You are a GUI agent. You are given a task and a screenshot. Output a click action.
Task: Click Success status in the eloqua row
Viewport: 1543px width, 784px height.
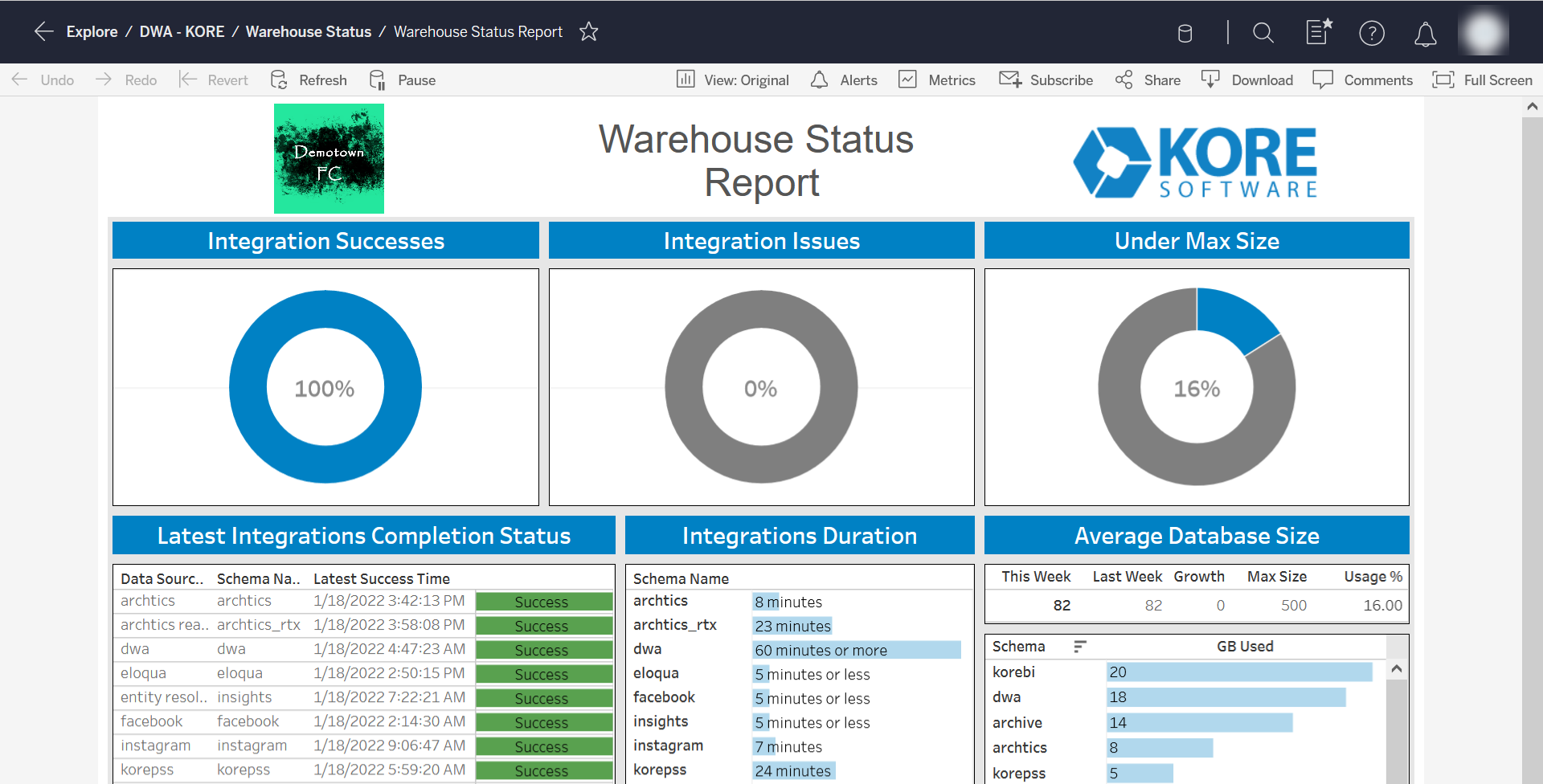[544, 674]
